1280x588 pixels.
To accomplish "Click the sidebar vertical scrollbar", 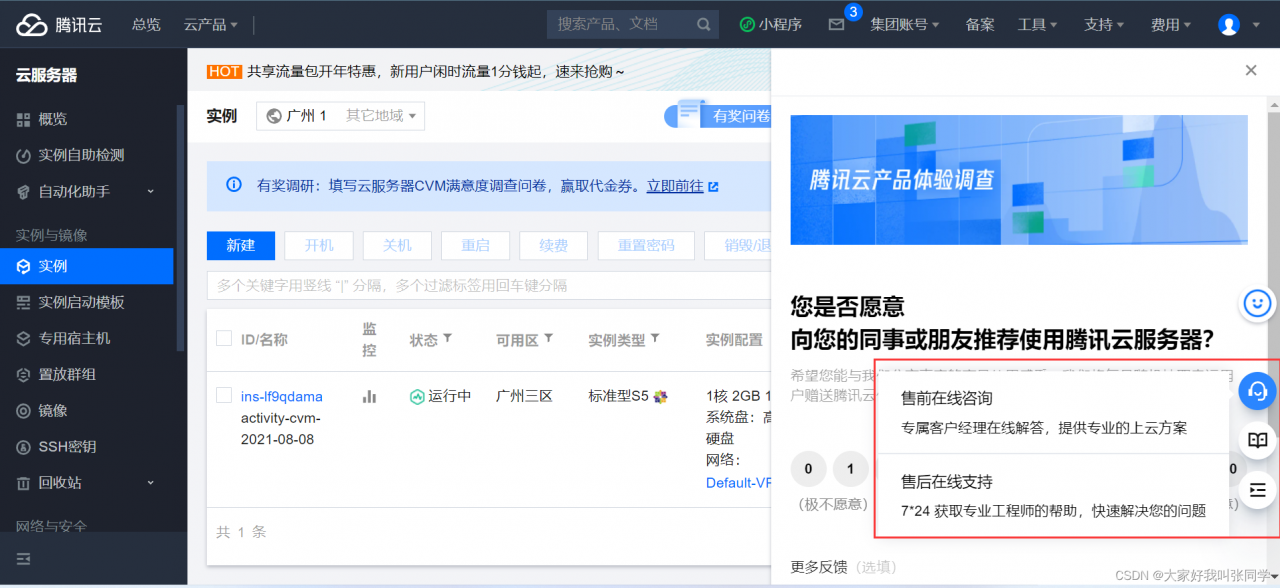I will pos(180,228).
